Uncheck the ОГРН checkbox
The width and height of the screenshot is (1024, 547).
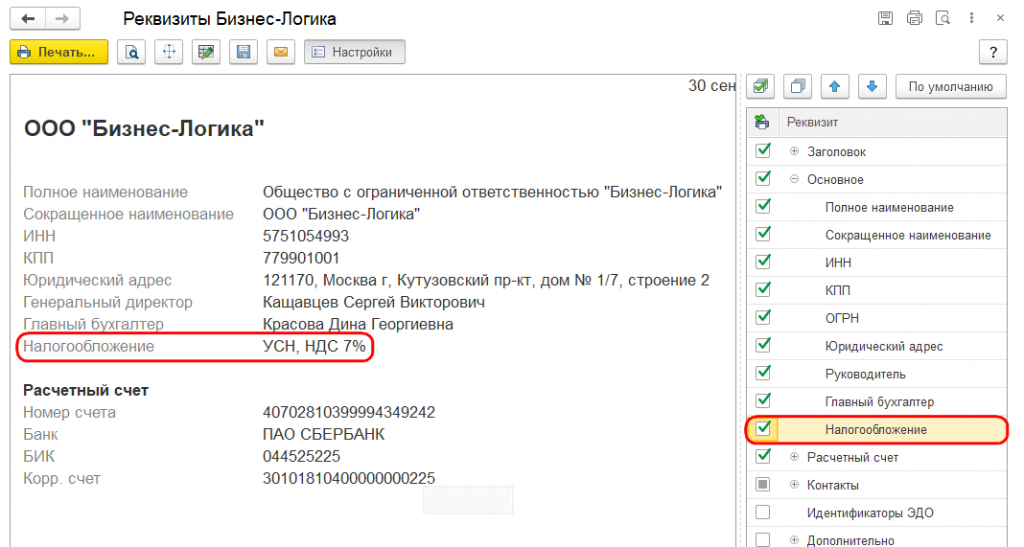click(x=763, y=317)
